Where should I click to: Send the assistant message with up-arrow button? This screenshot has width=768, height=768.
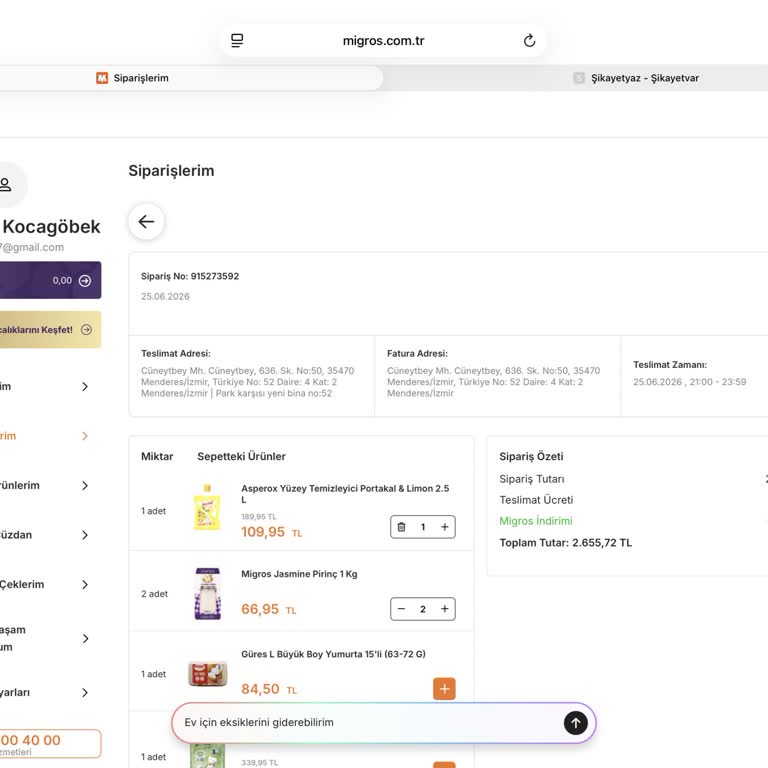576,723
